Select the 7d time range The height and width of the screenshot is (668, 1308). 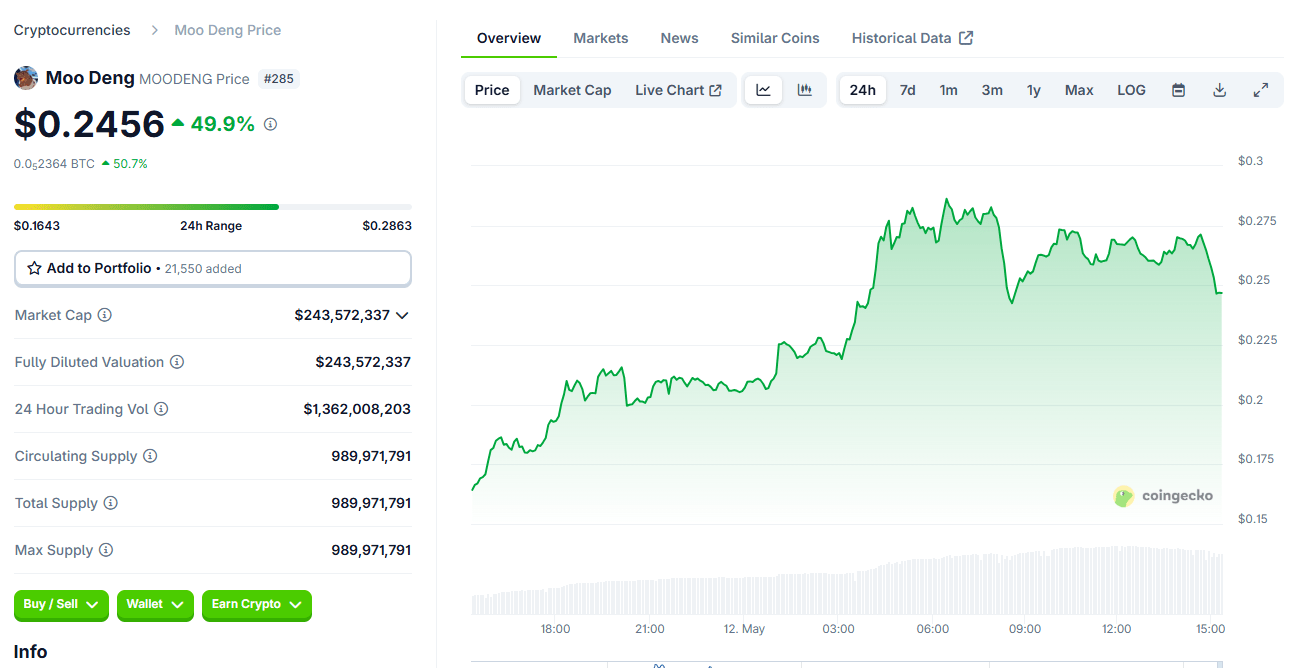[907, 90]
